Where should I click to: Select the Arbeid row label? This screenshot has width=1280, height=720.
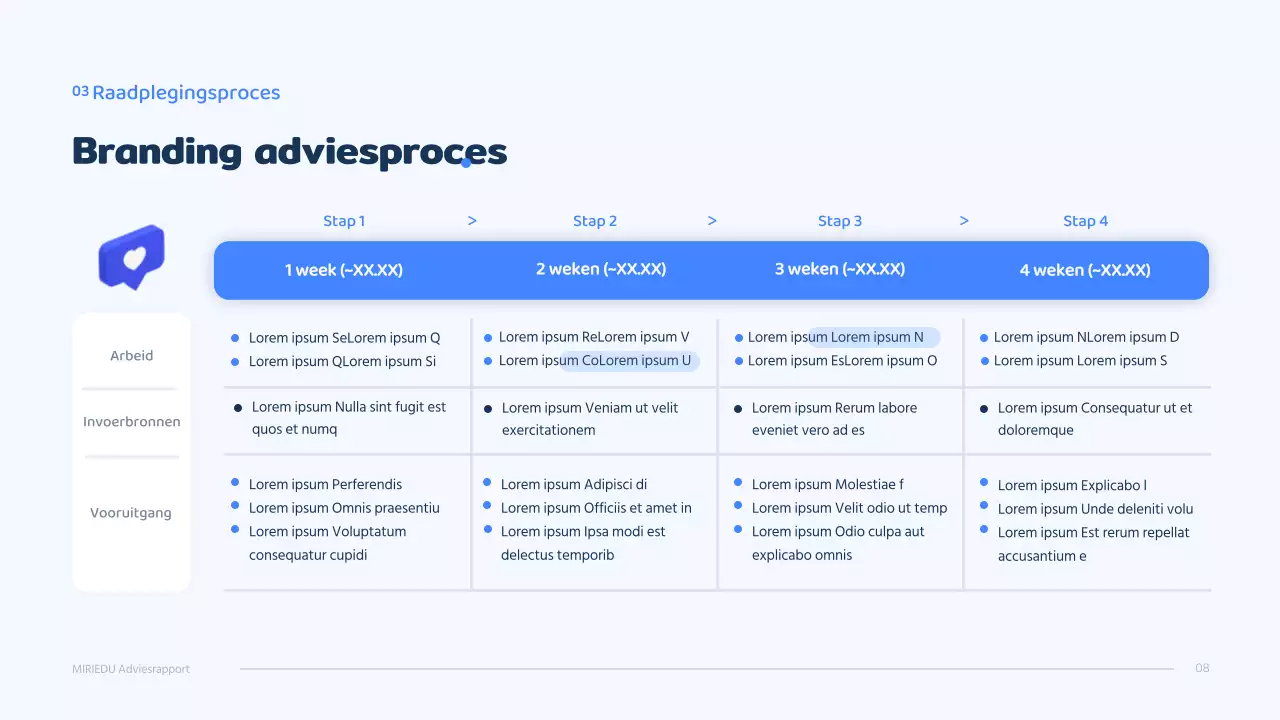[x=132, y=356]
